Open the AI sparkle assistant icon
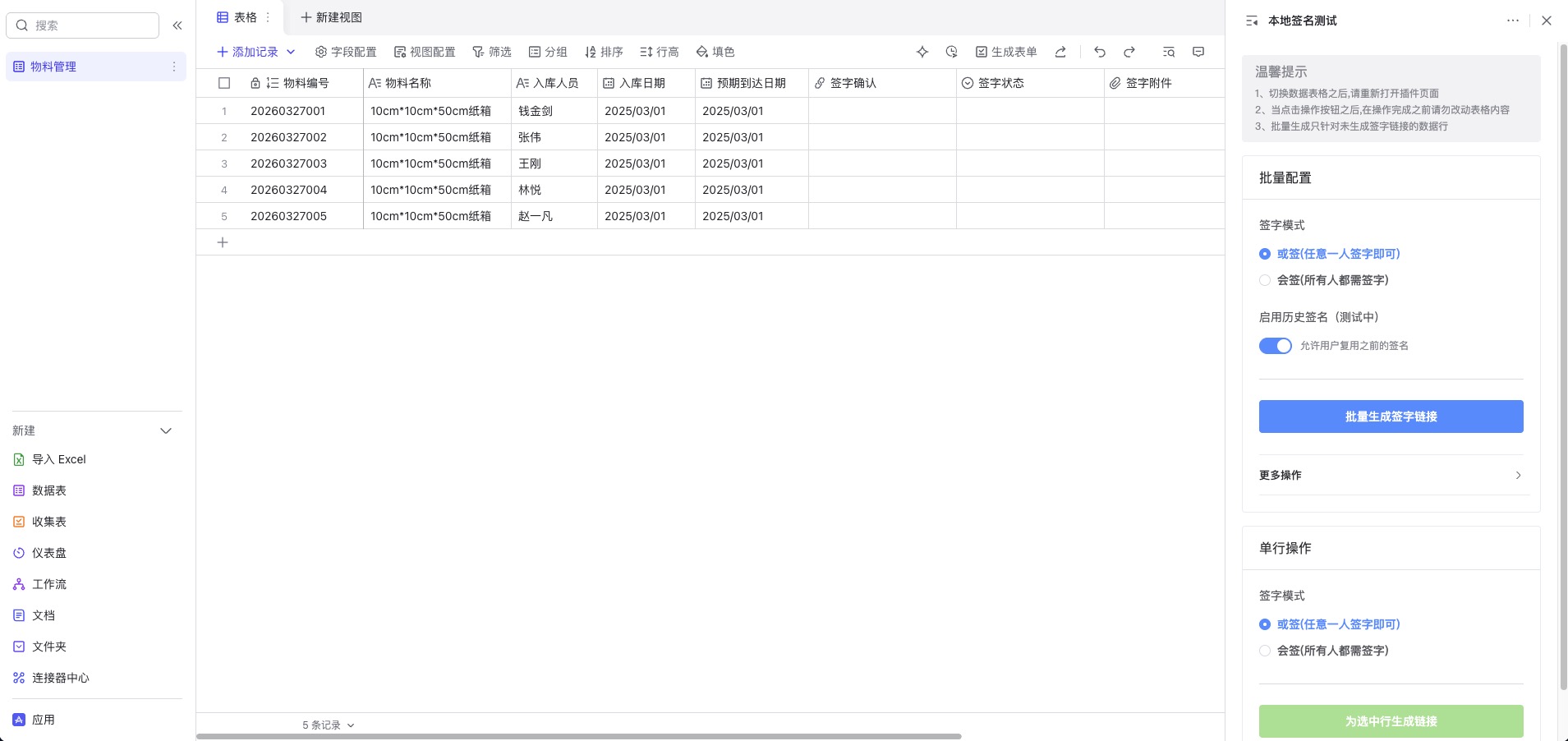This screenshot has width=1568, height=741. (x=922, y=52)
